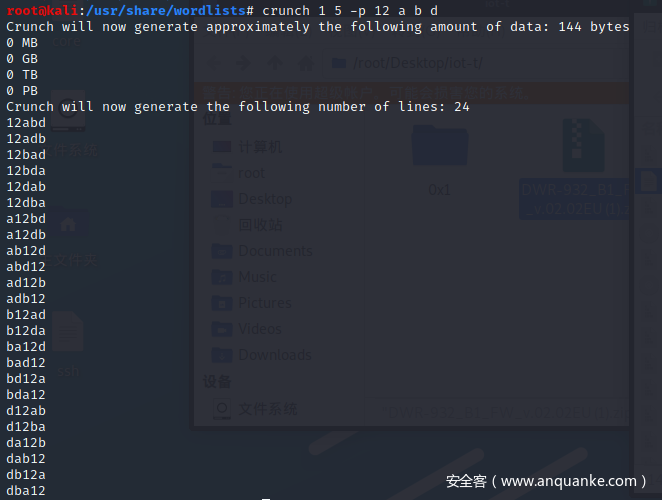Open root folder in file manager sidebar
662x500 pixels.
(239, 173)
